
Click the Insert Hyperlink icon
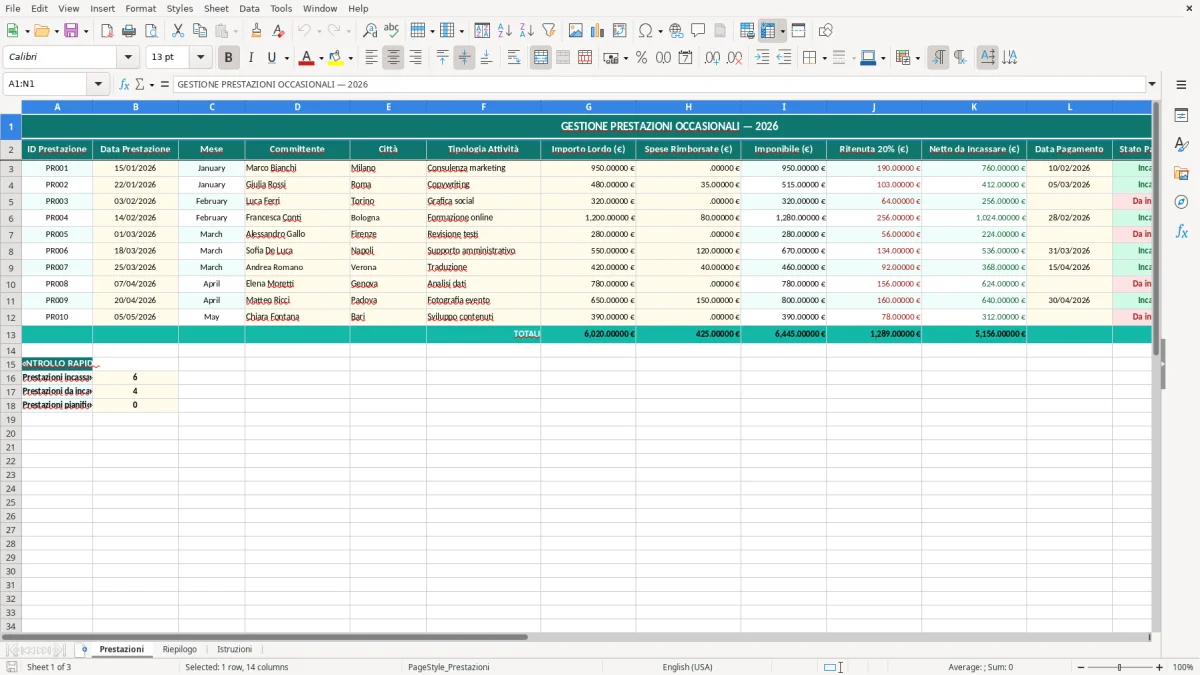(676, 31)
